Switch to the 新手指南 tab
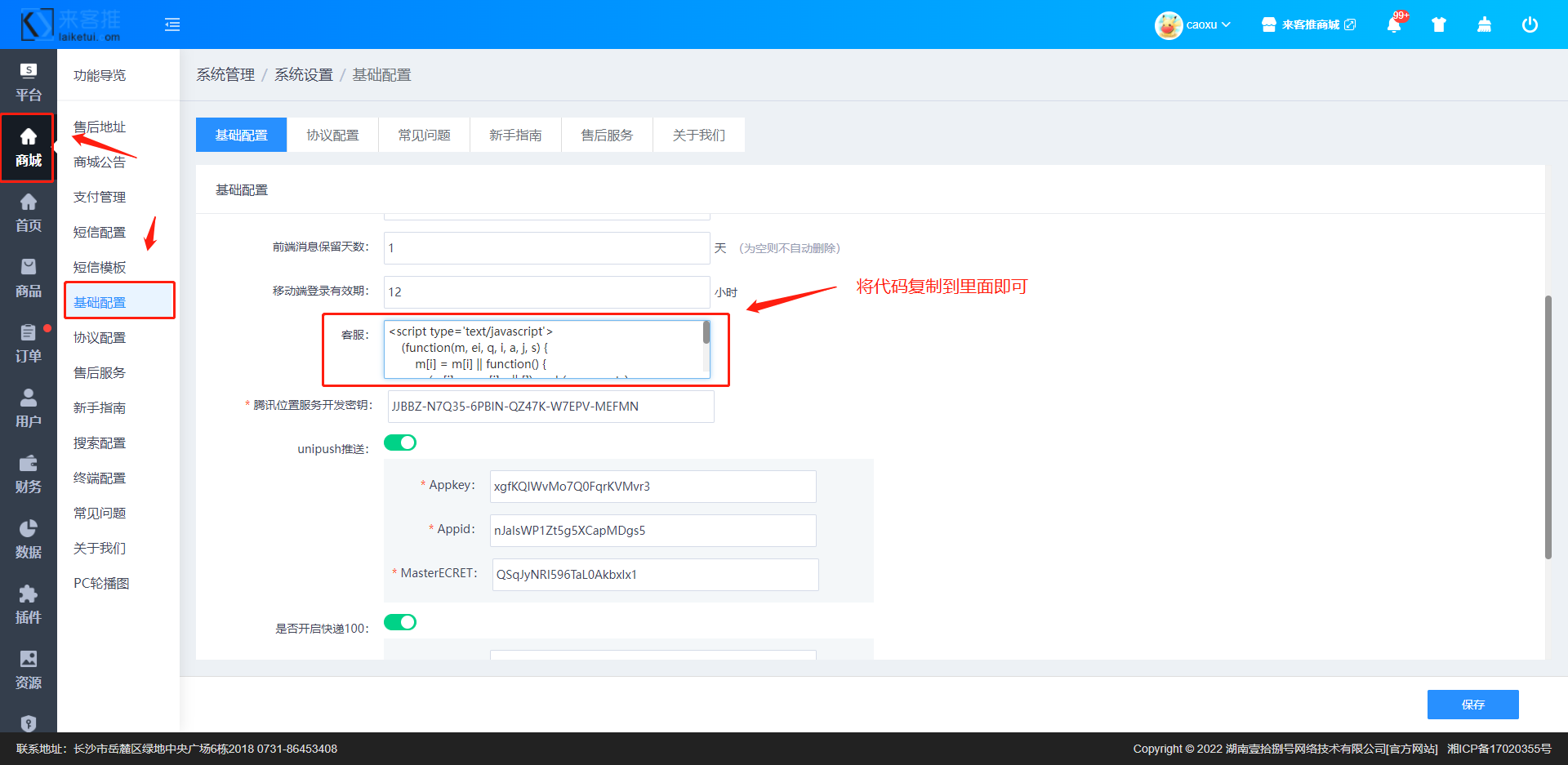Screen dimensions: 1568x765 (x=515, y=135)
